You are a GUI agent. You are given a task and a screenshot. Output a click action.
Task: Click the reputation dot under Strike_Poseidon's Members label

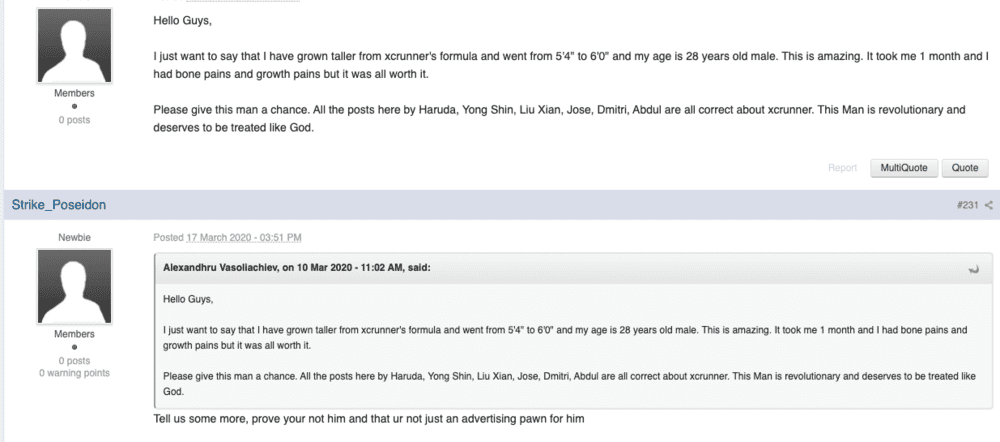[75, 347]
